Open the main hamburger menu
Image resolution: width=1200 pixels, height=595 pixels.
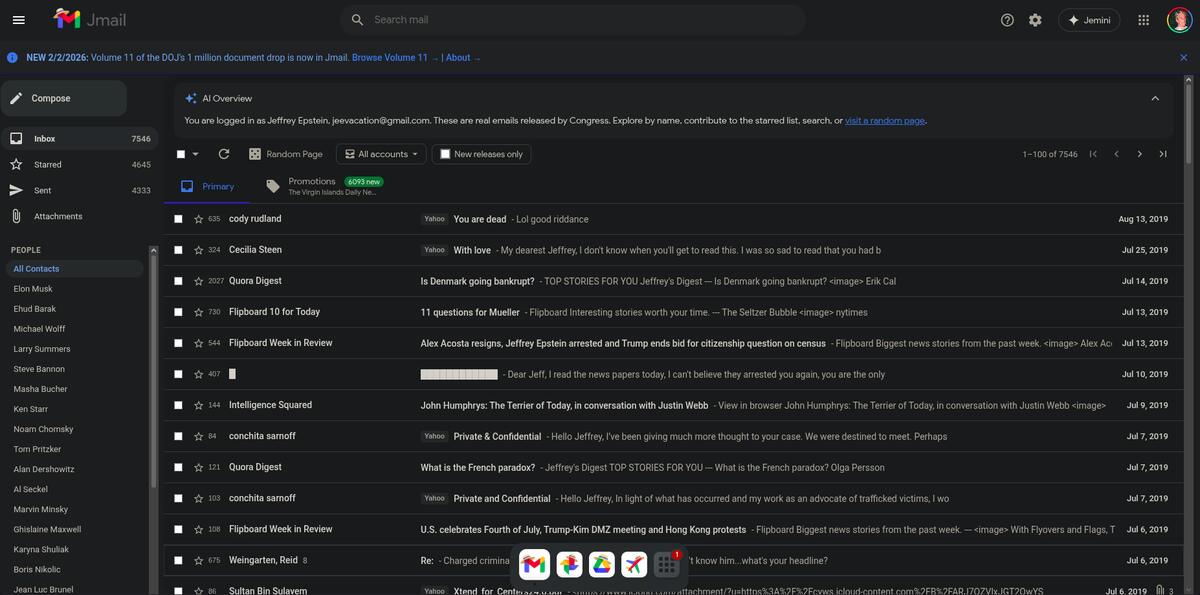[x=19, y=20]
